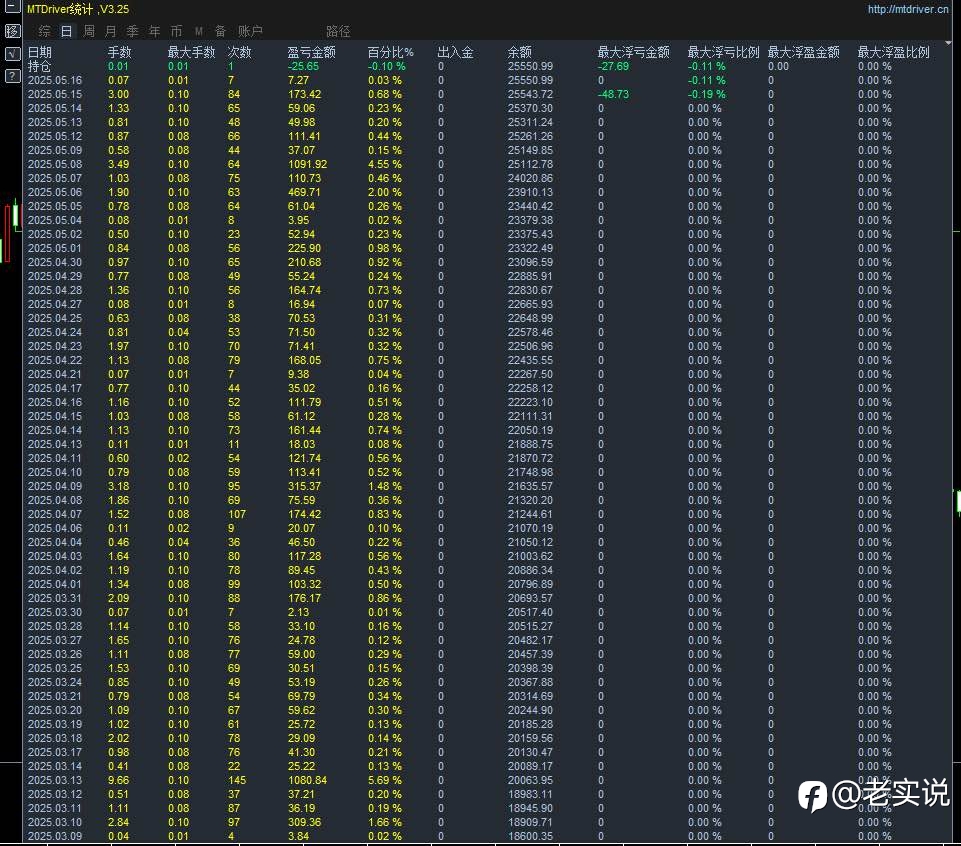The height and width of the screenshot is (846, 961).
Task: Click trade count 145
Action: coord(237,780)
